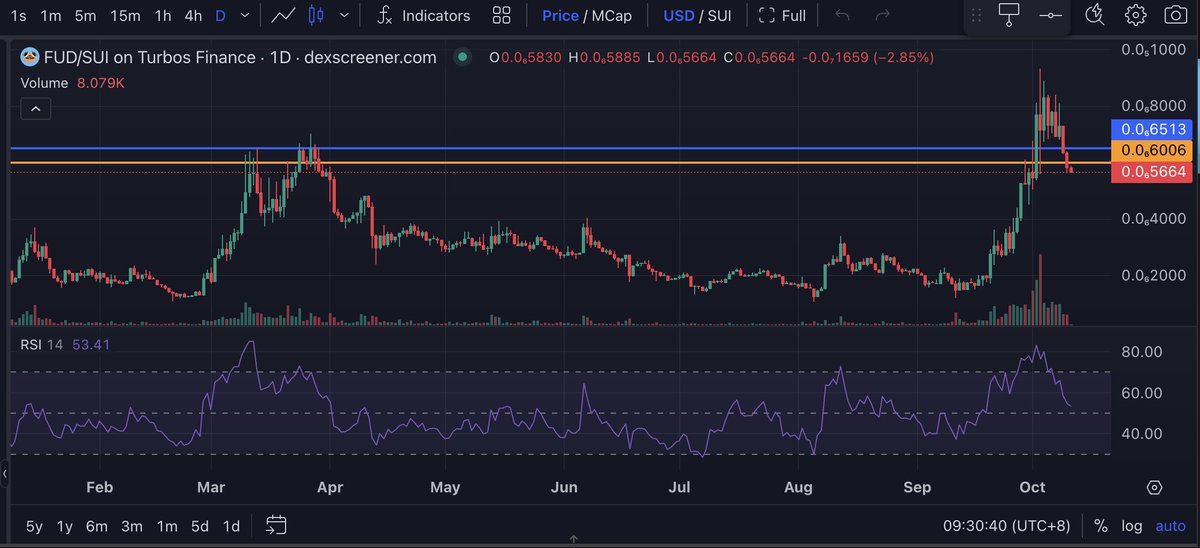Set range to 5d

[x=200, y=525]
